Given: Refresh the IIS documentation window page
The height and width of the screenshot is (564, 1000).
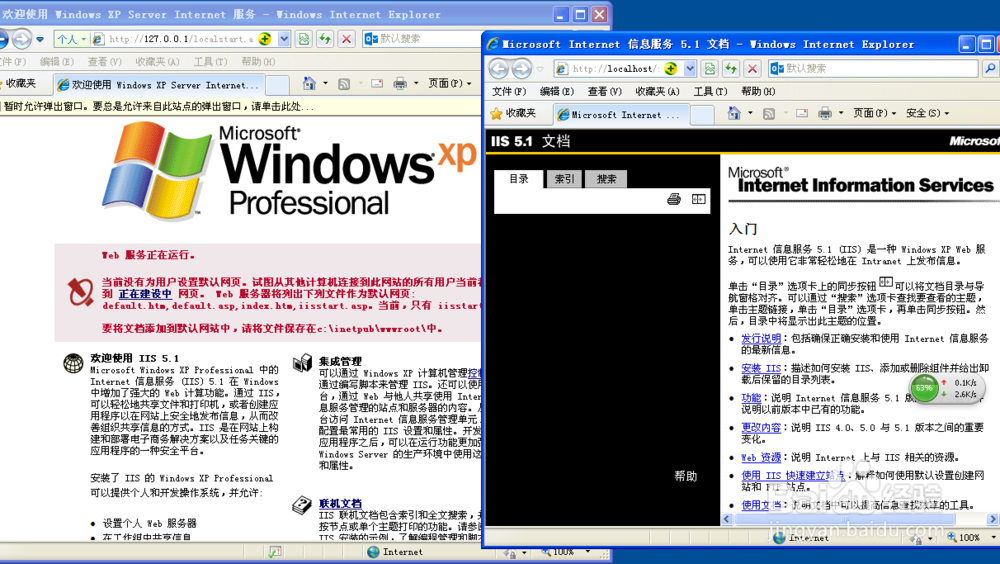Looking at the screenshot, I should (731, 68).
